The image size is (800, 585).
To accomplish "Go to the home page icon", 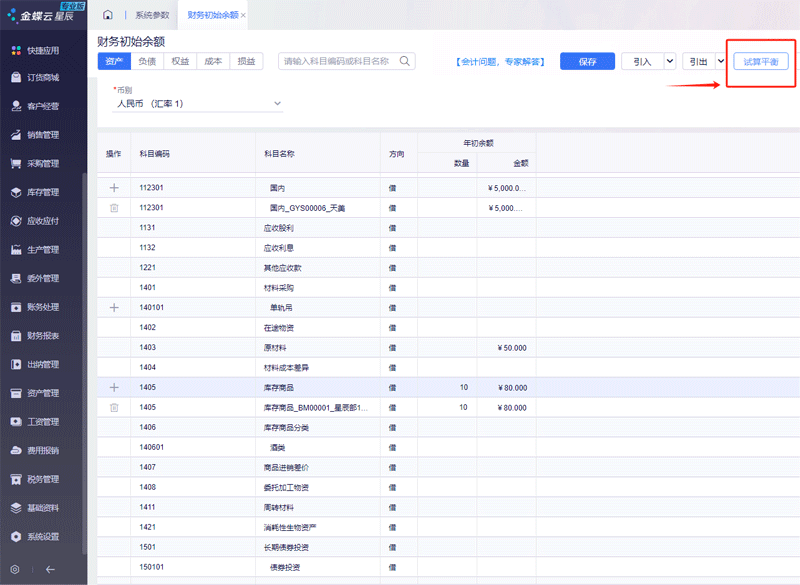I will [108, 15].
